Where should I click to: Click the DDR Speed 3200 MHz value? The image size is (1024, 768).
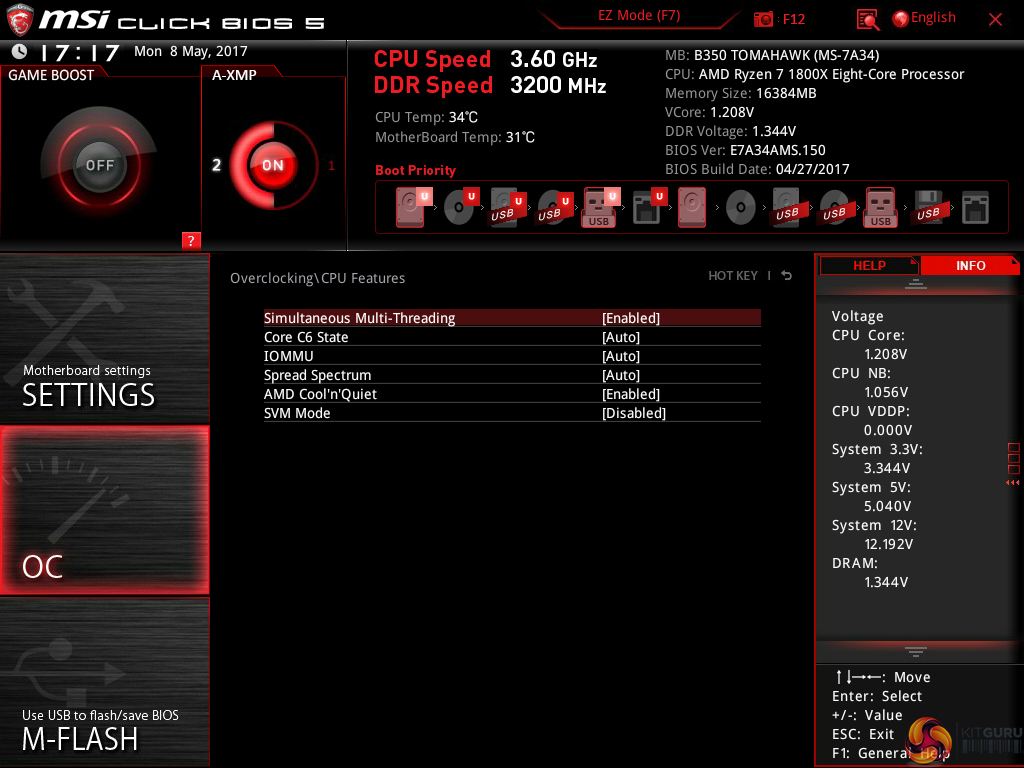(x=558, y=85)
